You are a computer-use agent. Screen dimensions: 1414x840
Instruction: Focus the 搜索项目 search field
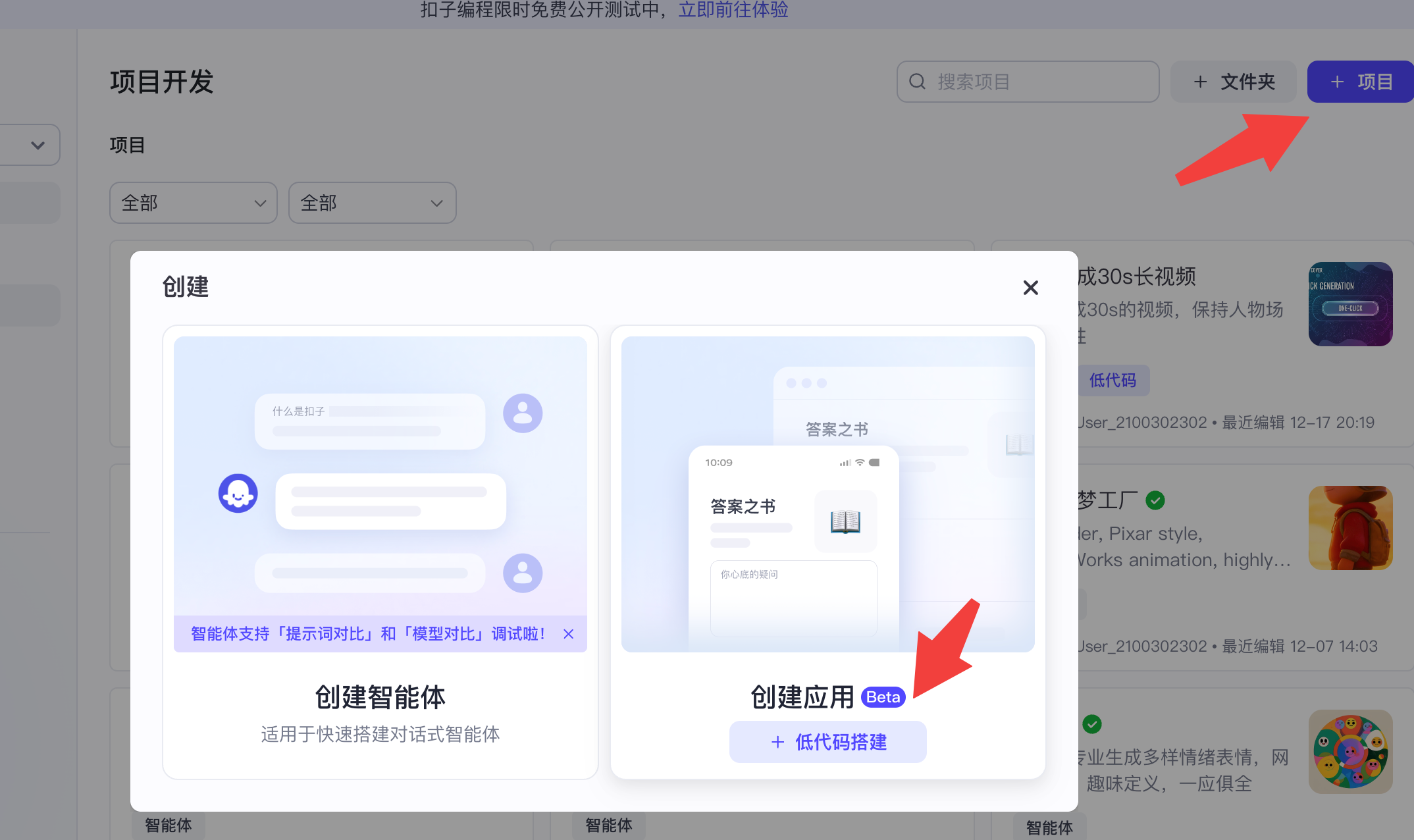[1040, 82]
